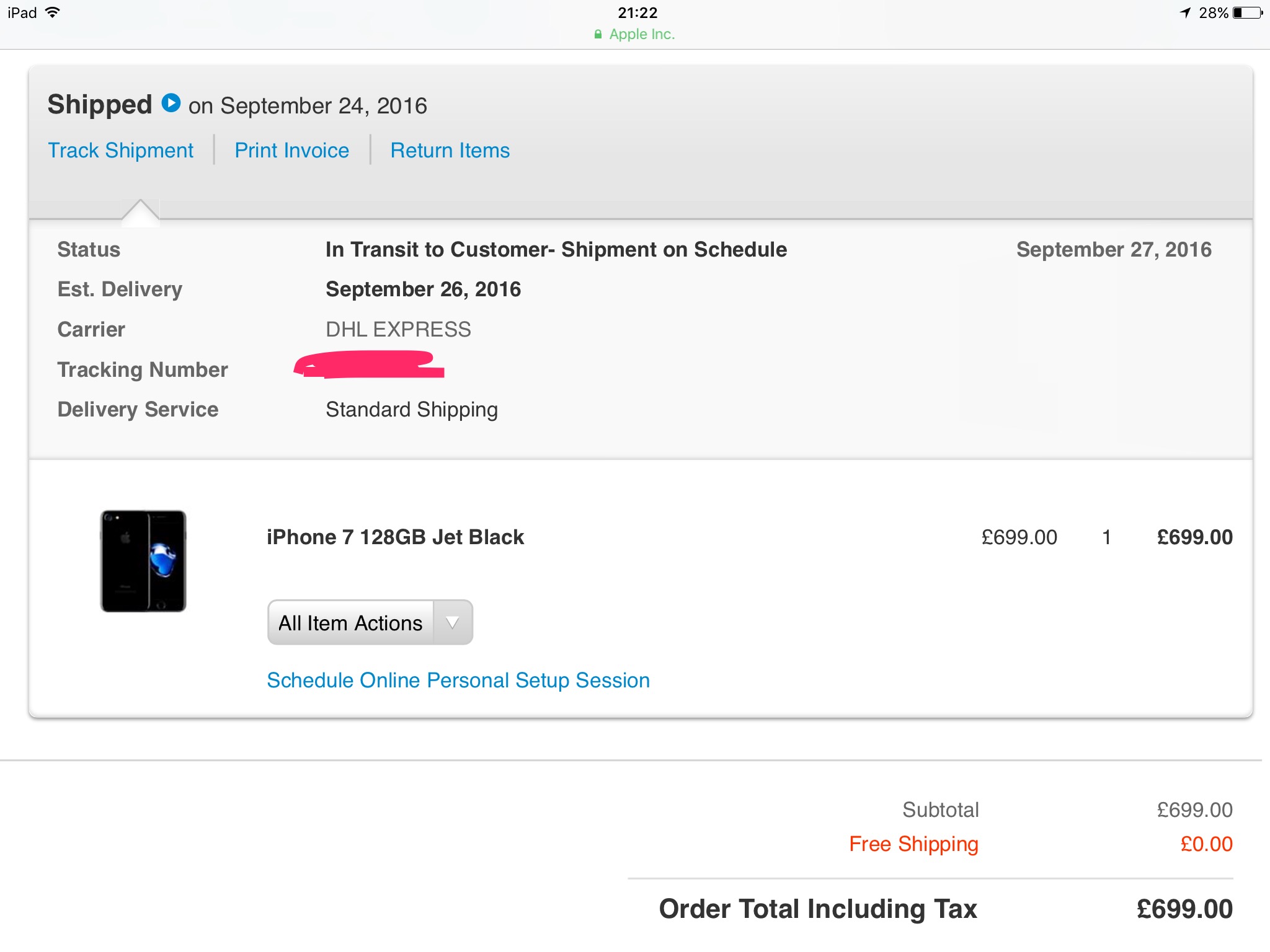Click the DHL EXPRESS carrier text
This screenshot has width=1270, height=952.
[398, 330]
